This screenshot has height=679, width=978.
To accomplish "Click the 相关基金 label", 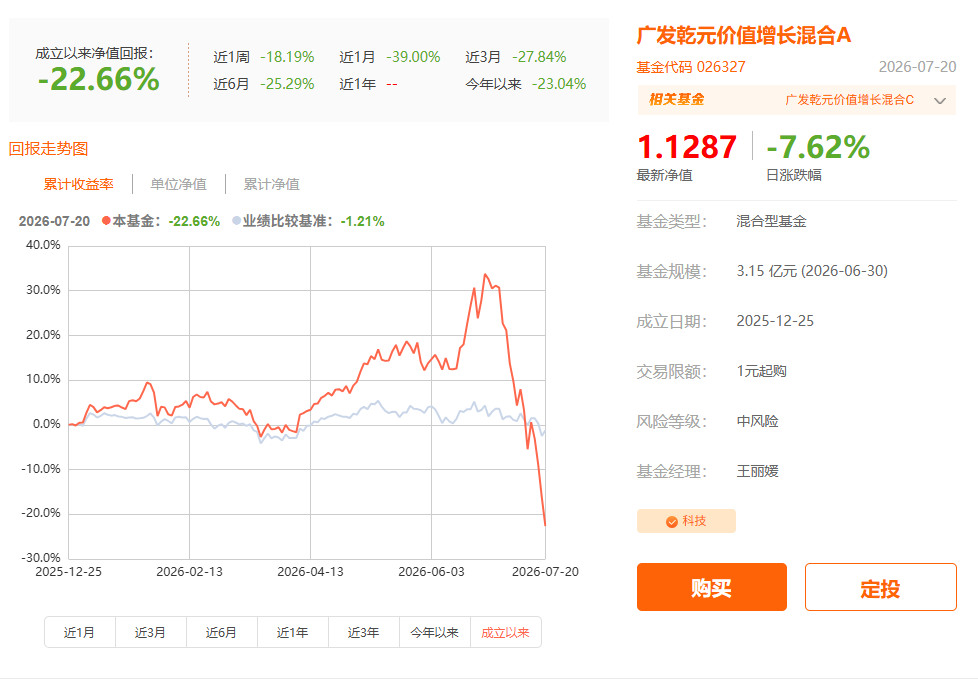I will (x=677, y=100).
